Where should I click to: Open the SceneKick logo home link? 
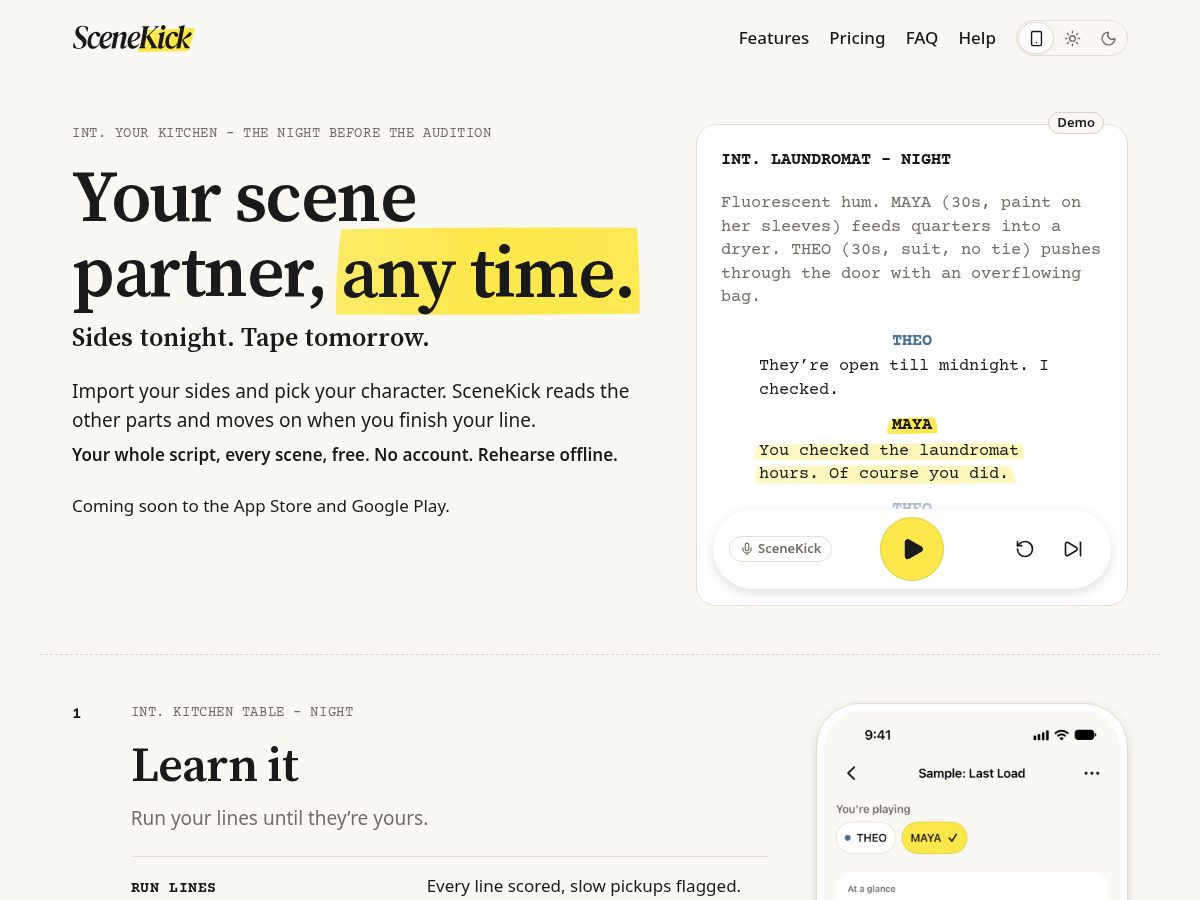coord(132,38)
